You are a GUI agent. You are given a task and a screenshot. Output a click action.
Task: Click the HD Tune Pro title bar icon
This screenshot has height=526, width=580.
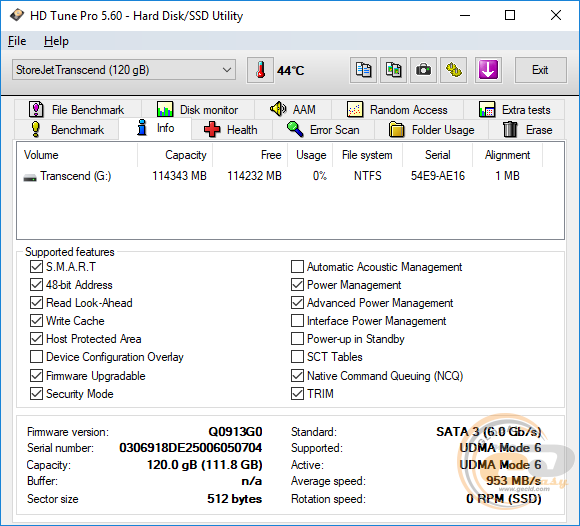tap(17, 15)
